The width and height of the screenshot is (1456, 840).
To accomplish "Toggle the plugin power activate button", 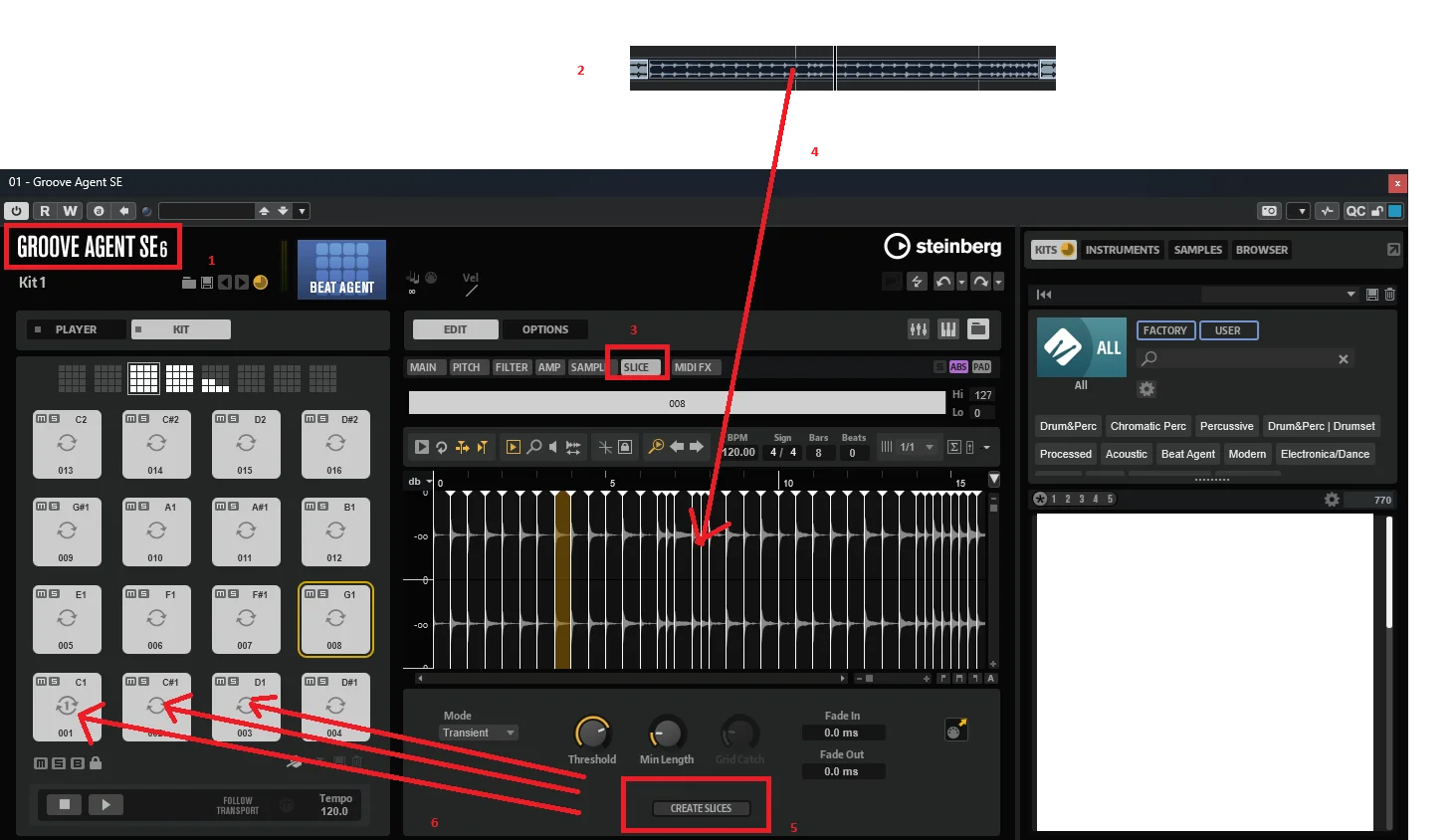I will point(16,211).
